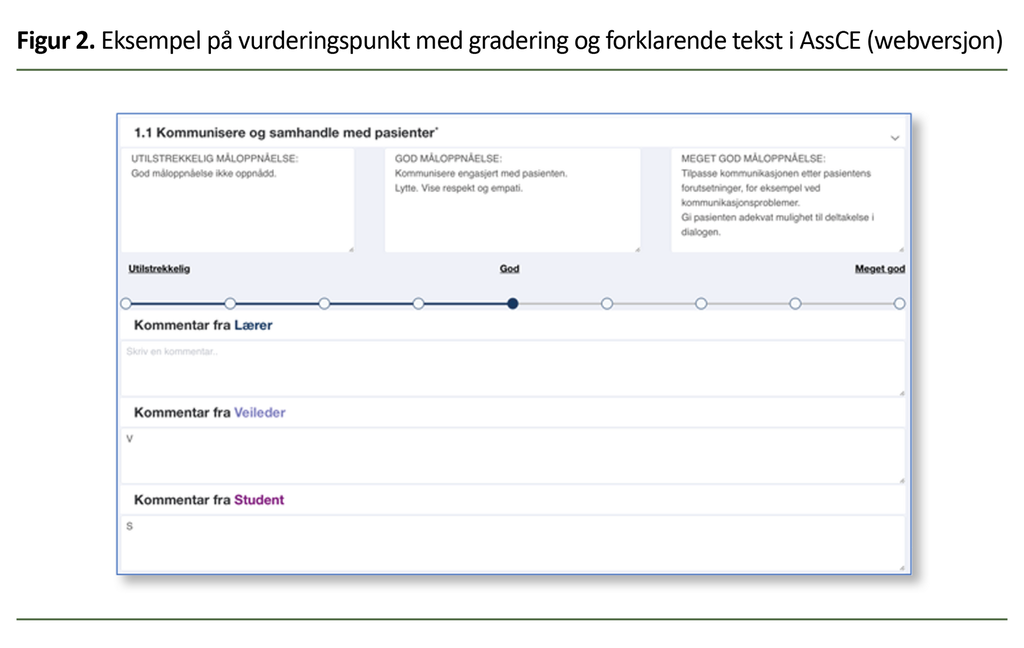Select the last grading point below Meget god
The height and width of the screenshot is (648, 1024).
899,303
